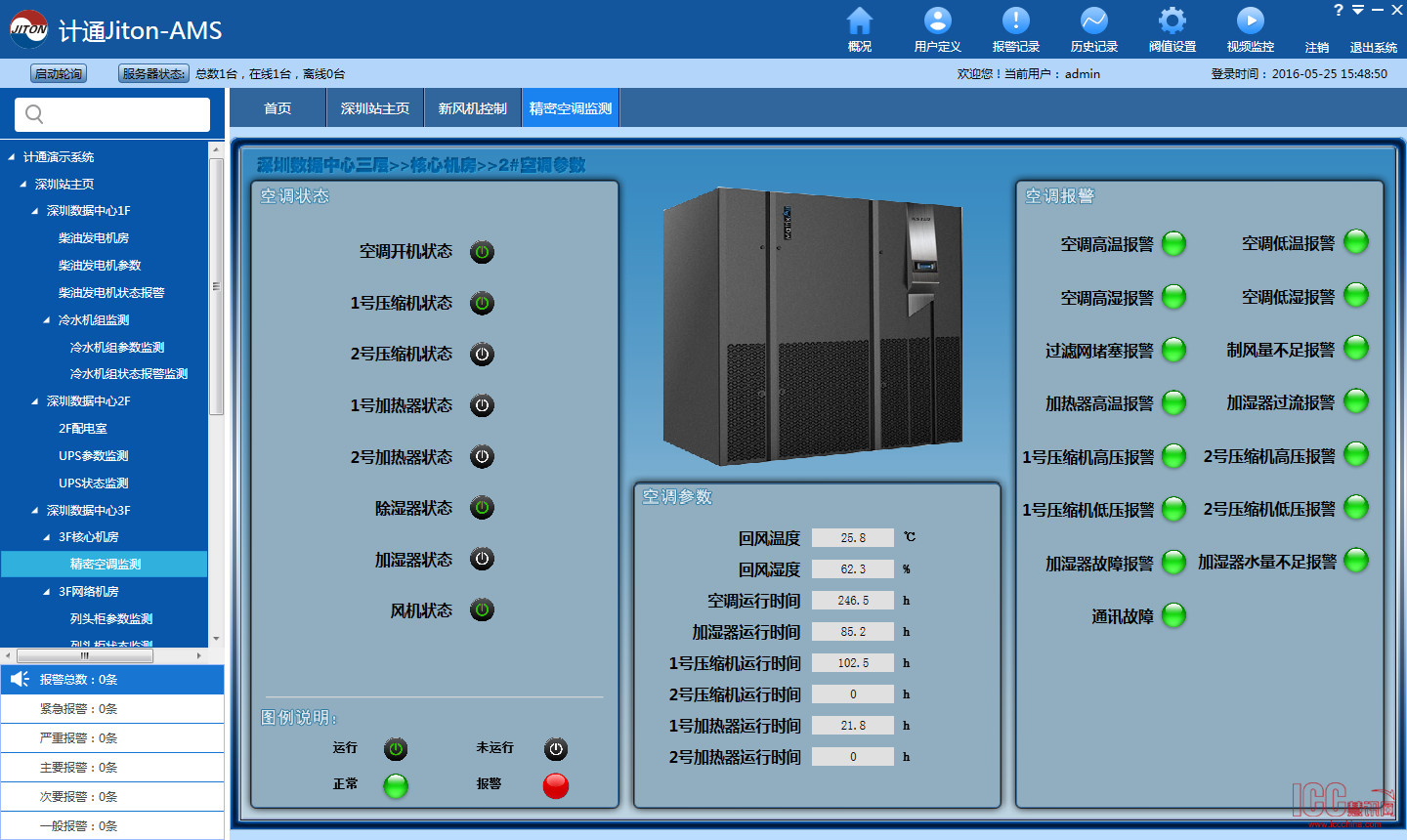This screenshot has width=1407, height=840.
Task: Click 风机状态 power indicator
Action: [482, 610]
